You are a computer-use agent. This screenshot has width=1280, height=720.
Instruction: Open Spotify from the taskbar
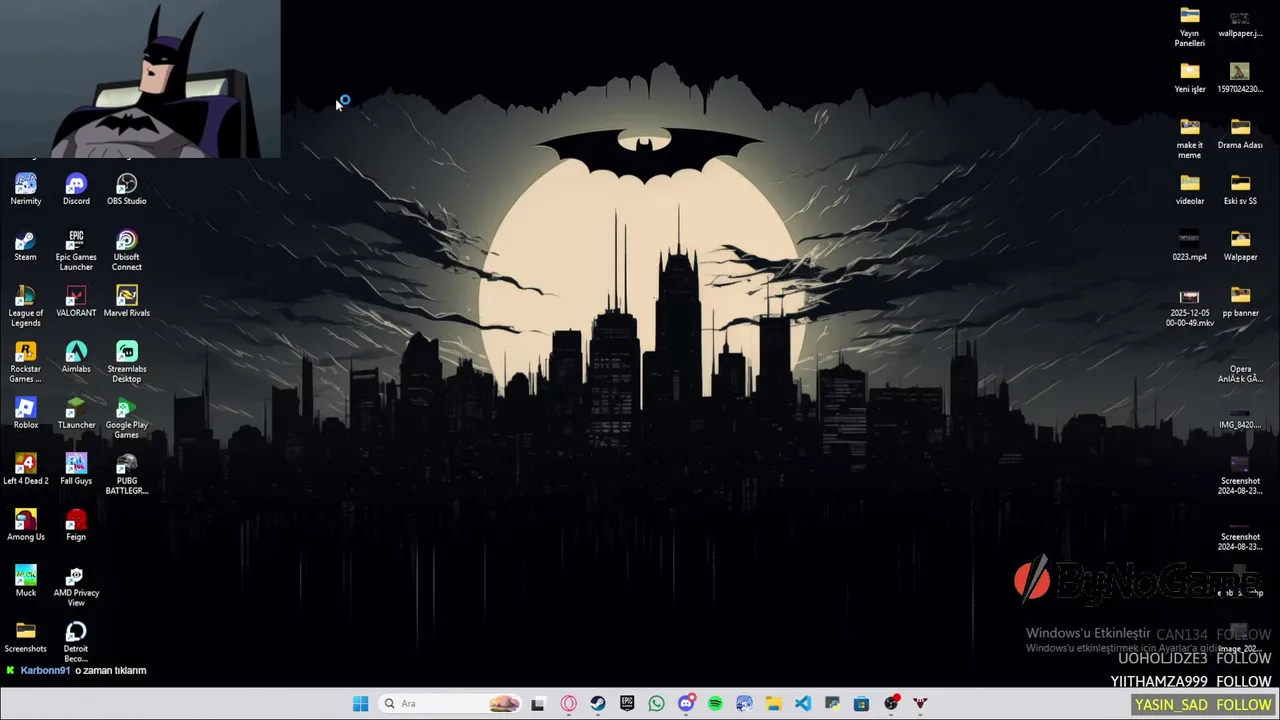(715, 704)
